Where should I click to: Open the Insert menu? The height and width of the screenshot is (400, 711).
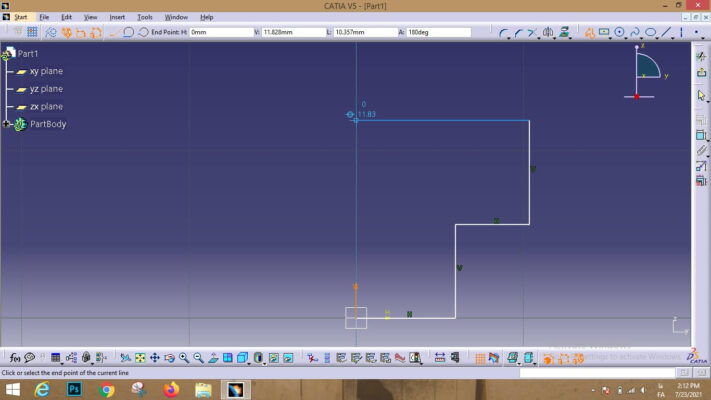coord(117,17)
